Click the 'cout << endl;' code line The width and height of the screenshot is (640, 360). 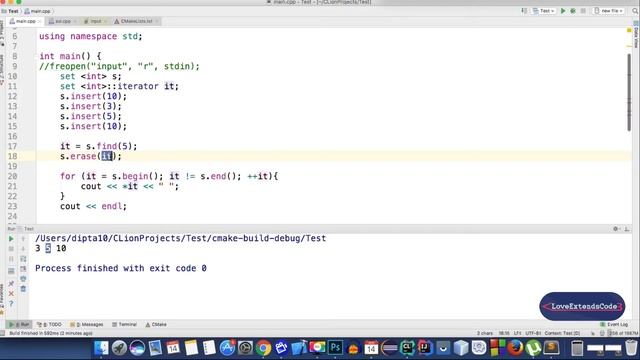pyautogui.click(x=93, y=206)
